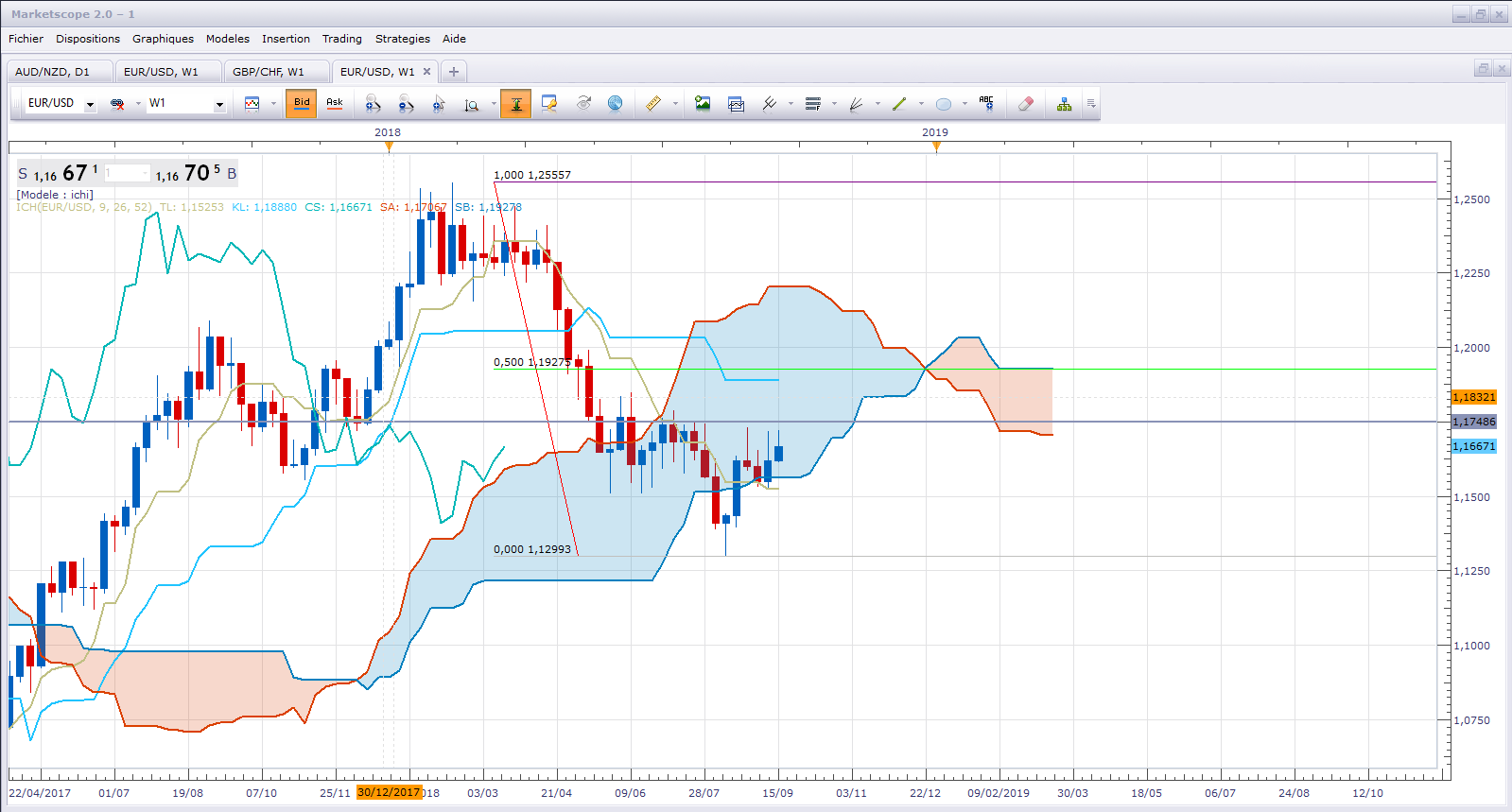The height and width of the screenshot is (812, 1512).
Task: Select the pitchfork drawing tool
Action: coord(770,104)
